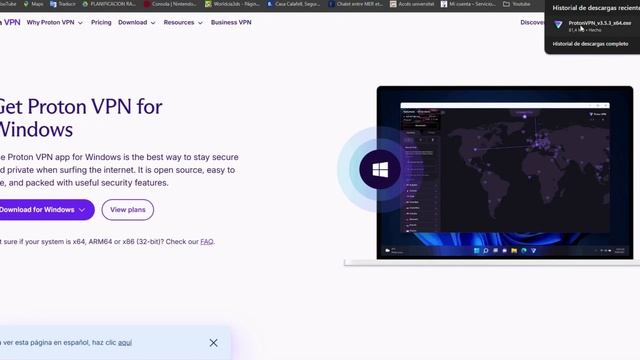The width and height of the screenshot is (640, 360).
Task: Open the Maps bookmark
Action: (33, 4)
